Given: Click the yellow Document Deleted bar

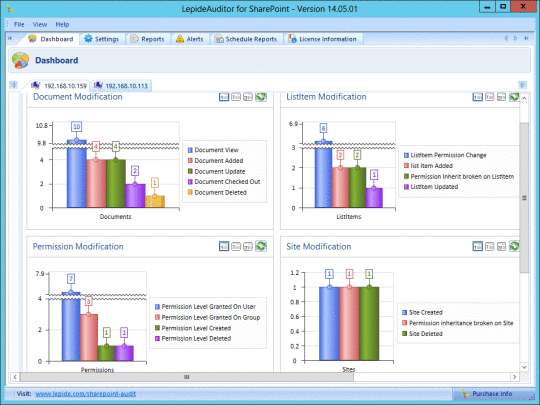Looking at the screenshot, I should pos(155,201).
